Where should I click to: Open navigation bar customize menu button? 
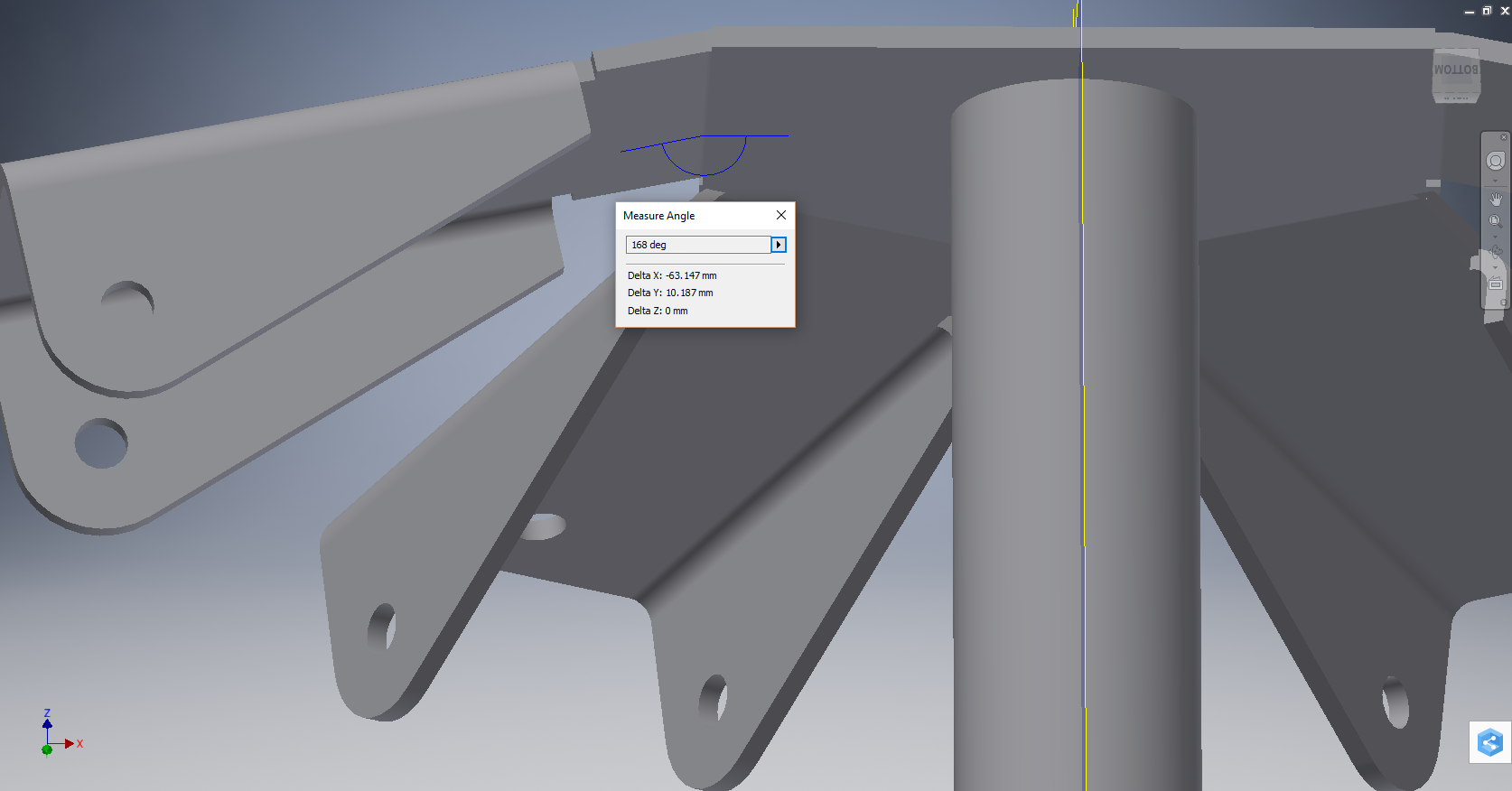coord(1504,302)
